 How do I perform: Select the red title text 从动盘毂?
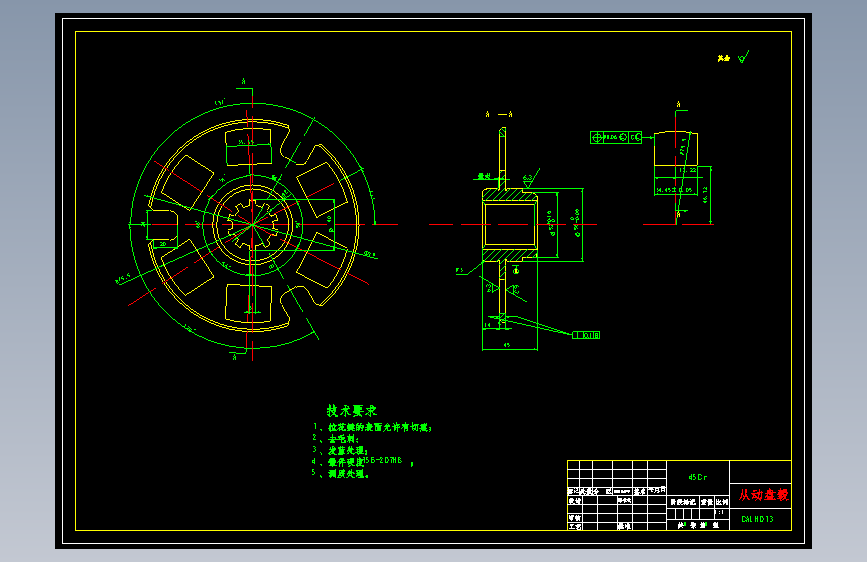point(764,495)
